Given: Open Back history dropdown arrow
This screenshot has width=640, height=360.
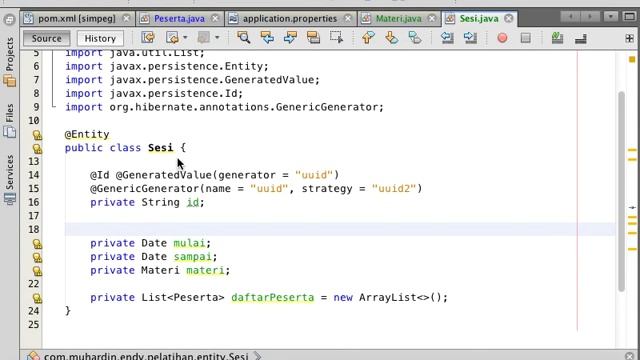Looking at the screenshot, I should 185,38.
